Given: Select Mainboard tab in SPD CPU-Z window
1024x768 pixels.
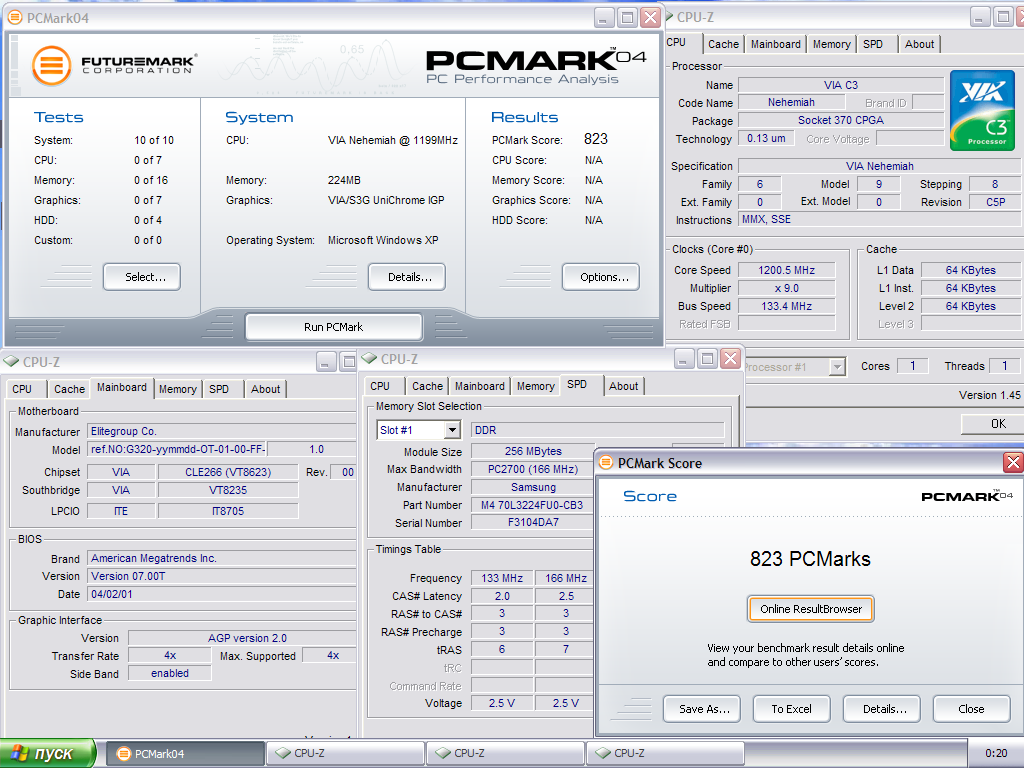Looking at the screenshot, I should pos(479,387).
